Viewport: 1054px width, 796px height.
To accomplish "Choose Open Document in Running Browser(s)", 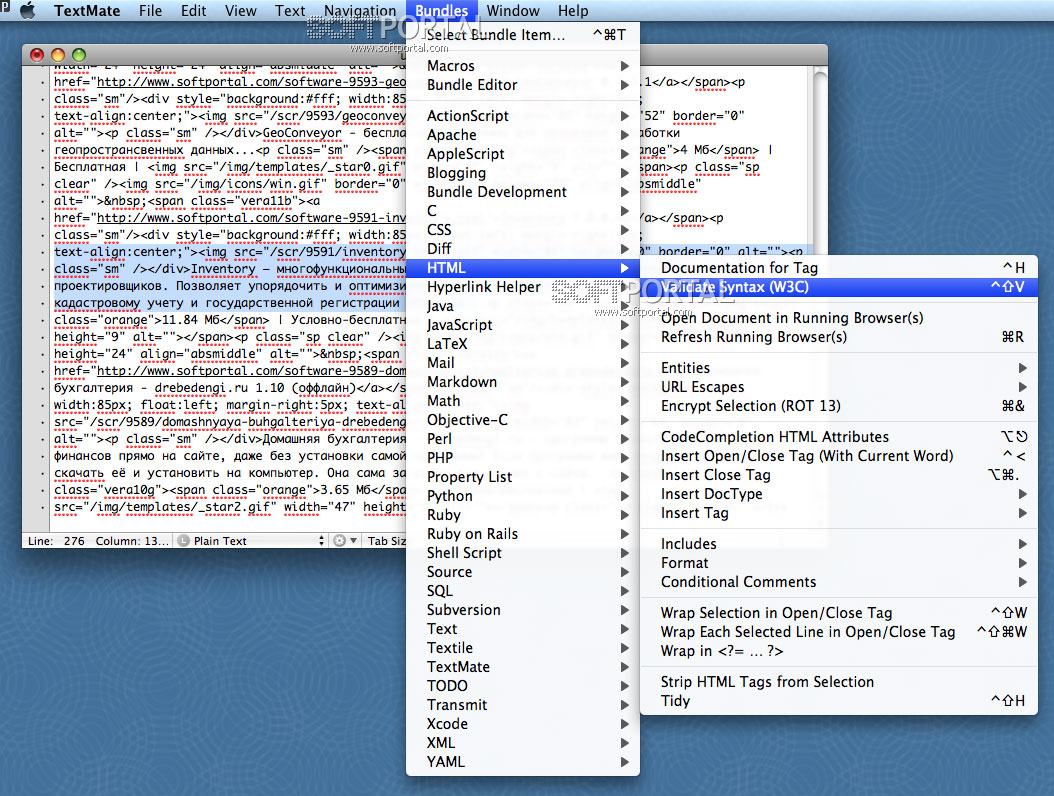I will [839, 318].
